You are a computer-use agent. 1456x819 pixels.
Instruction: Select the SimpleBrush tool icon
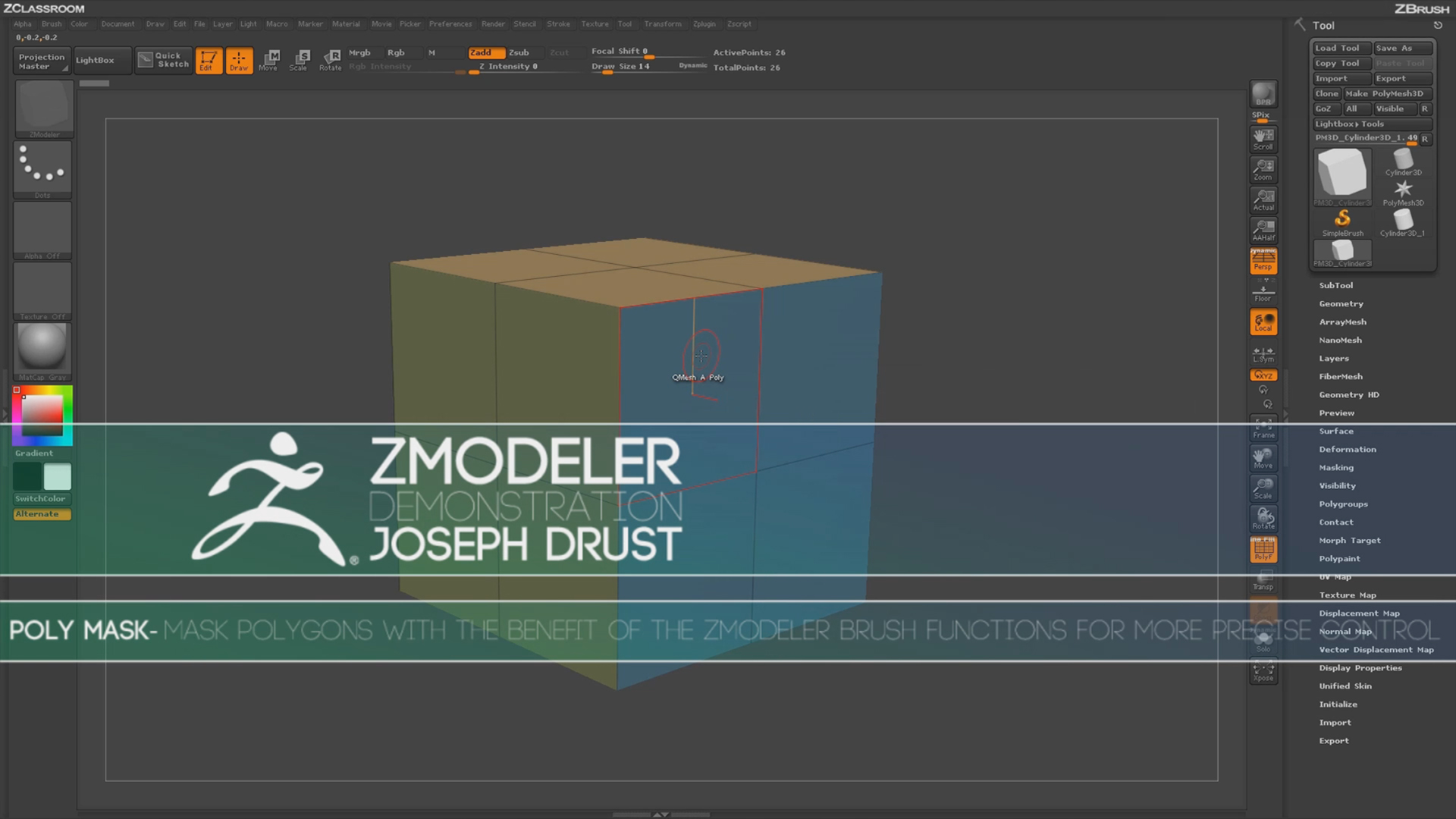point(1342,221)
